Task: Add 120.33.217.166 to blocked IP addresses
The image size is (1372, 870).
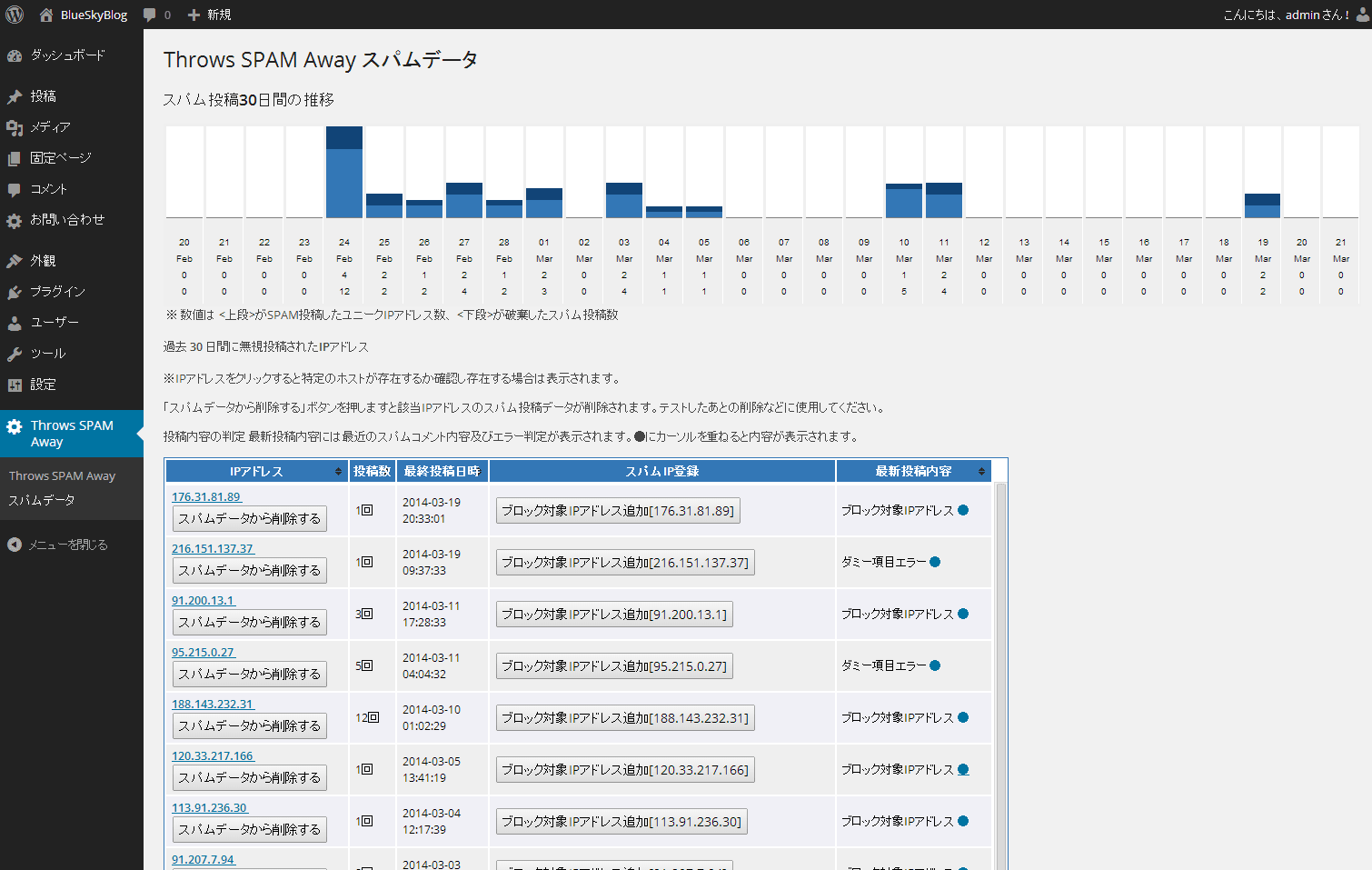Action: (625, 770)
